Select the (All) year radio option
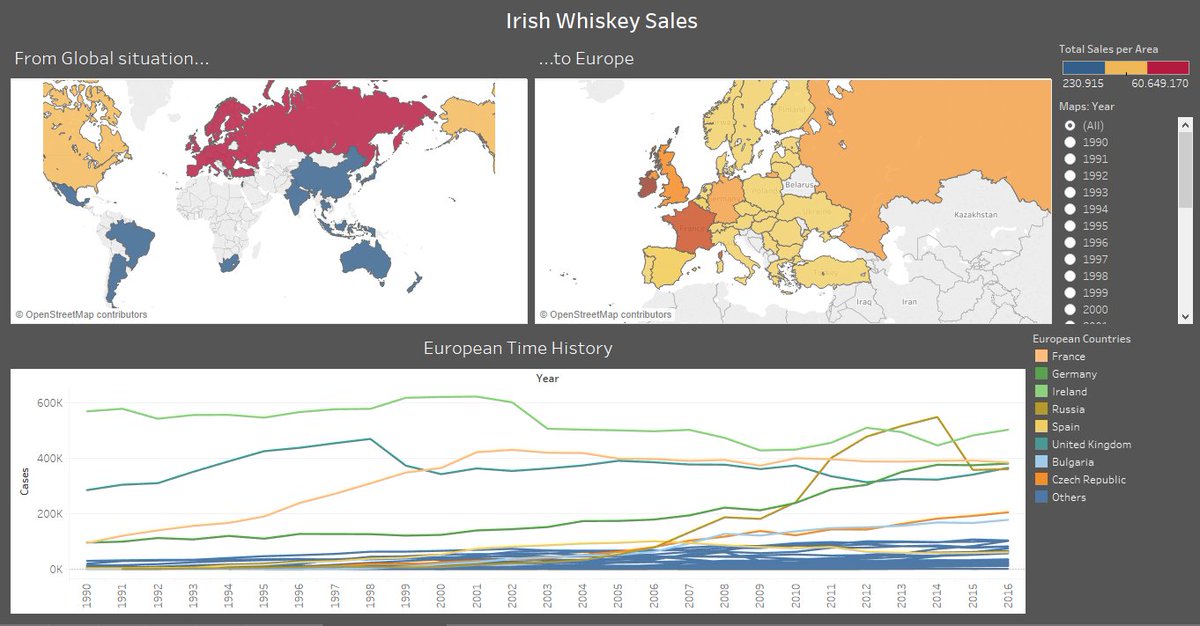Screen dimensions: 1200x626 point(1070,125)
